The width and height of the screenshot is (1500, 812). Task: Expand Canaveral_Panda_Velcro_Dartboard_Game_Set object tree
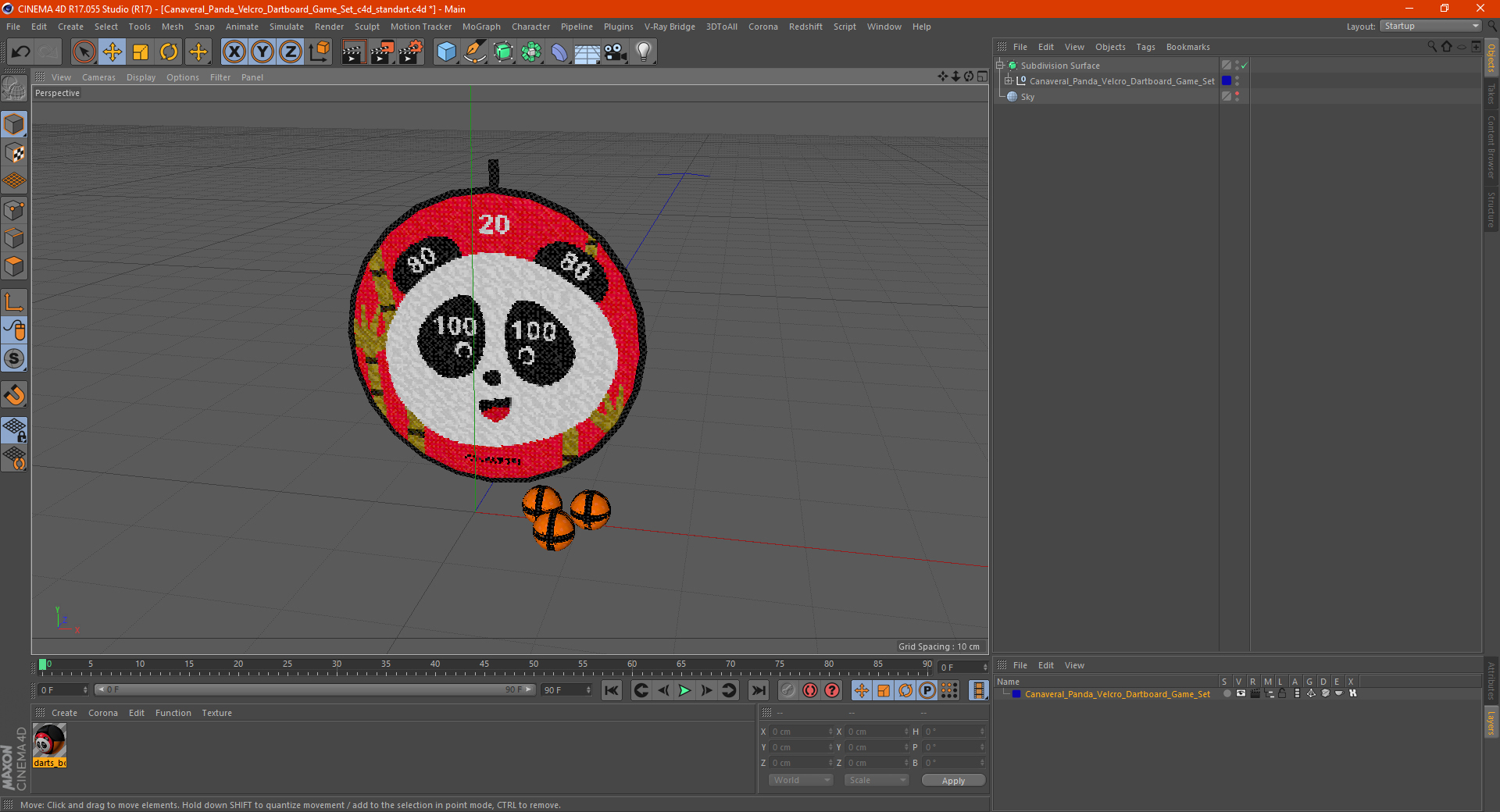tap(1009, 80)
